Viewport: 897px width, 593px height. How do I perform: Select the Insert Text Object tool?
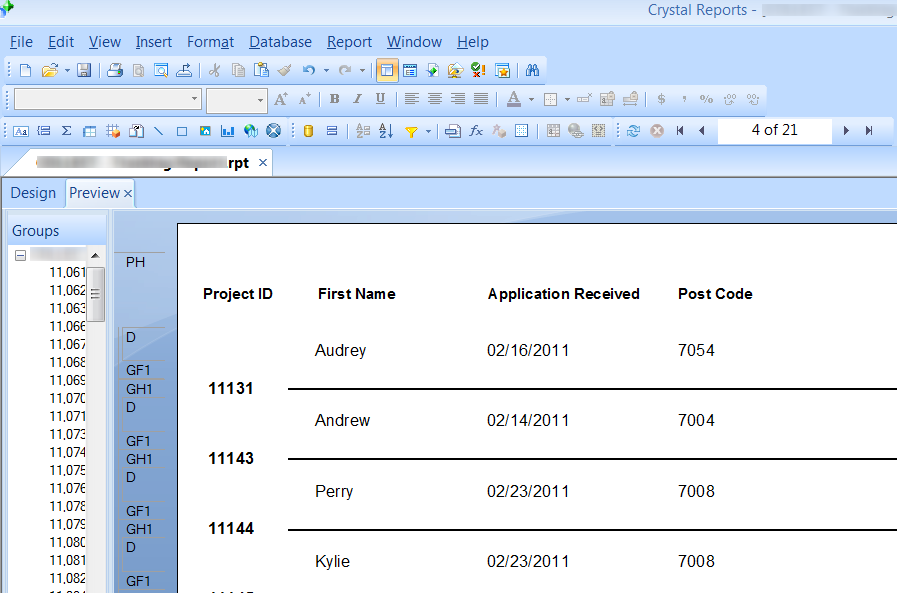(x=19, y=131)
